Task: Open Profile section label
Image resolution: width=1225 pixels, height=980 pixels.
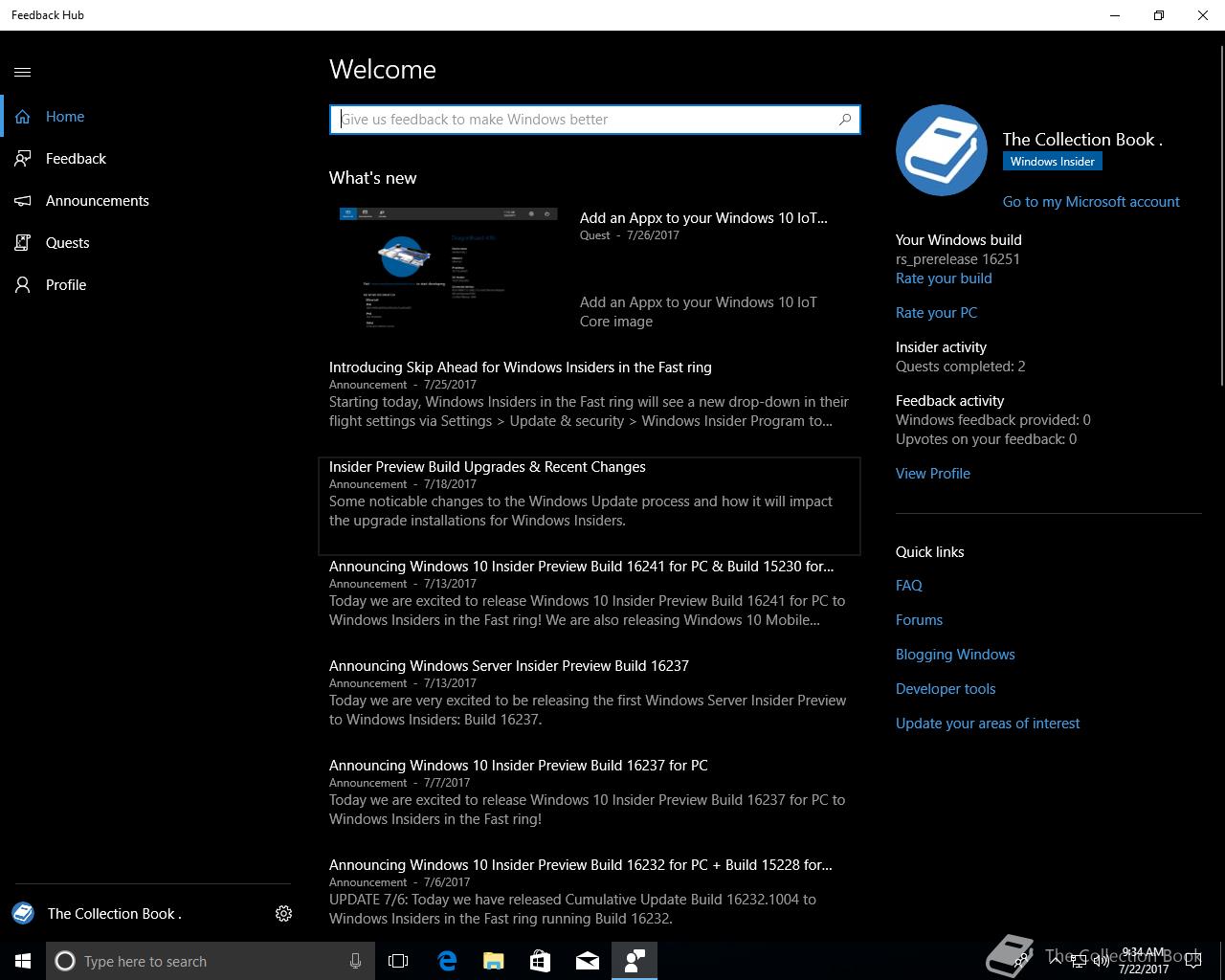Action: 66,285
